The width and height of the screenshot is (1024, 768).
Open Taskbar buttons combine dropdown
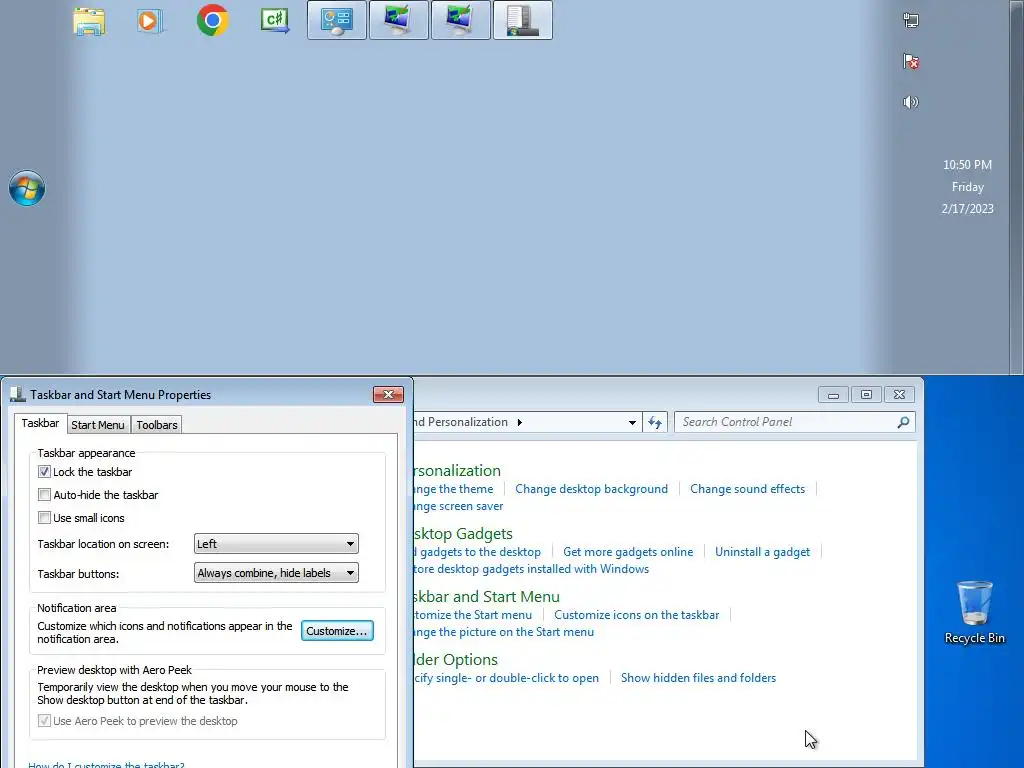[276, 573]
